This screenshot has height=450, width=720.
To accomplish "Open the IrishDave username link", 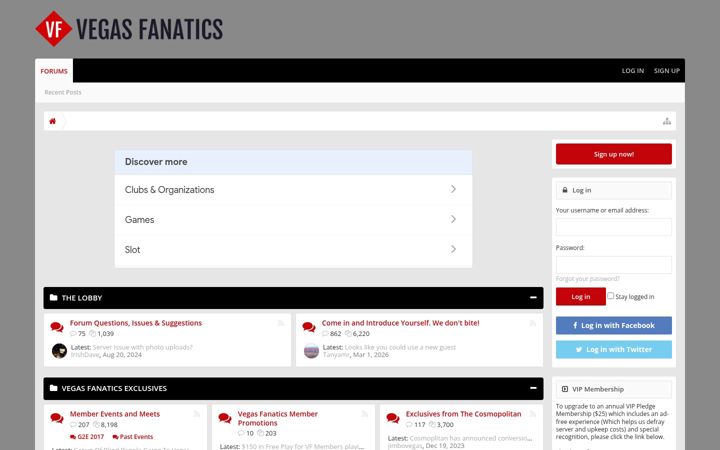I will [x=85, y=354].
